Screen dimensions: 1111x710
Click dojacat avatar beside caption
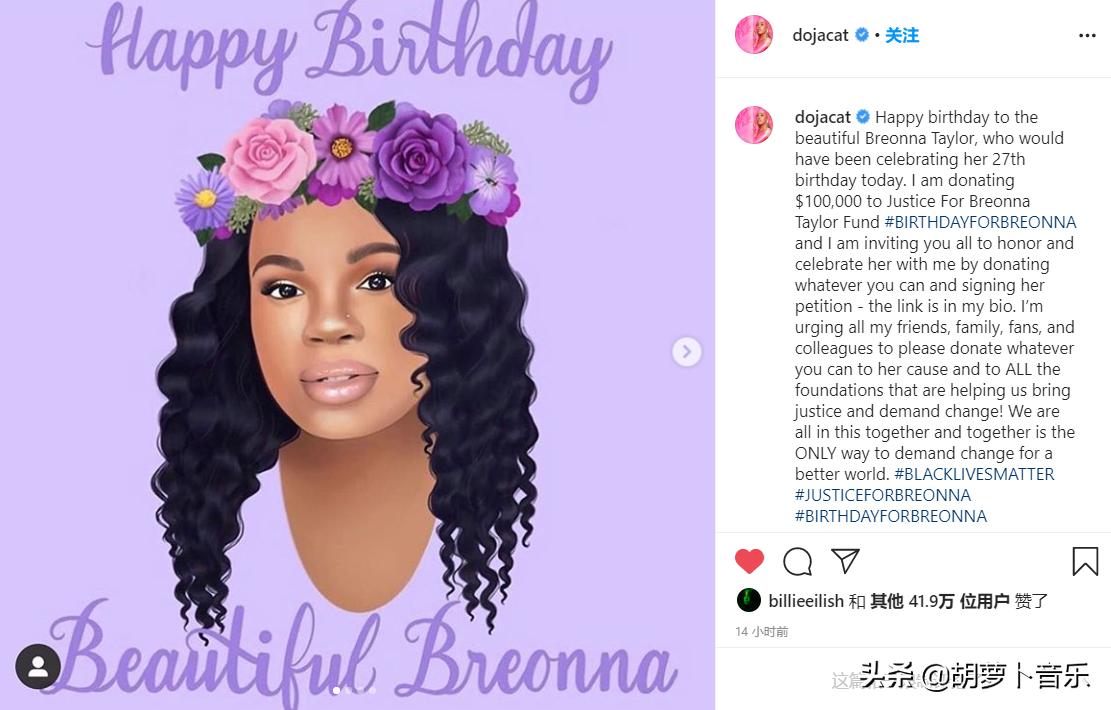click(x=754, y=125)
